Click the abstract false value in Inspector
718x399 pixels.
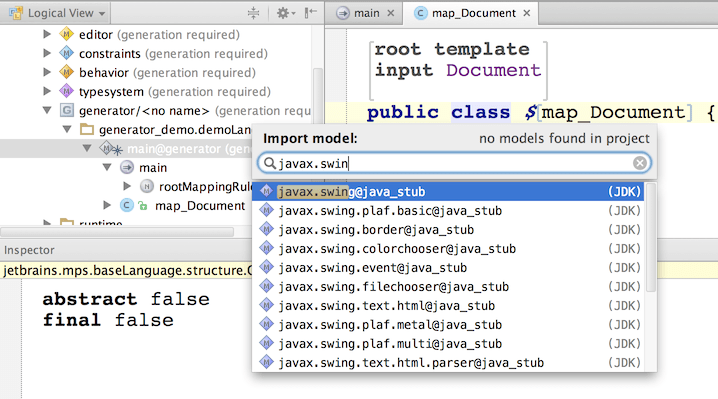click(x=180, y=299)
